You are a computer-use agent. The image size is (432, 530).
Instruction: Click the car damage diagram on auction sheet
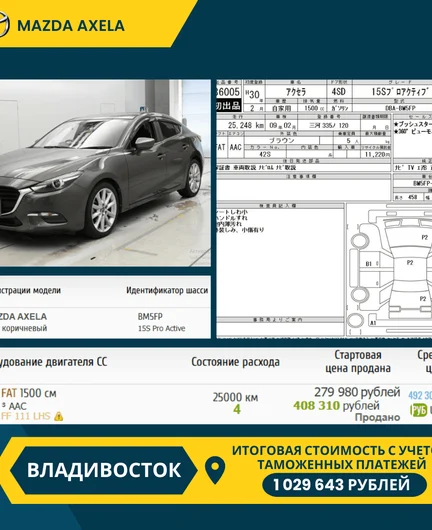390,269
